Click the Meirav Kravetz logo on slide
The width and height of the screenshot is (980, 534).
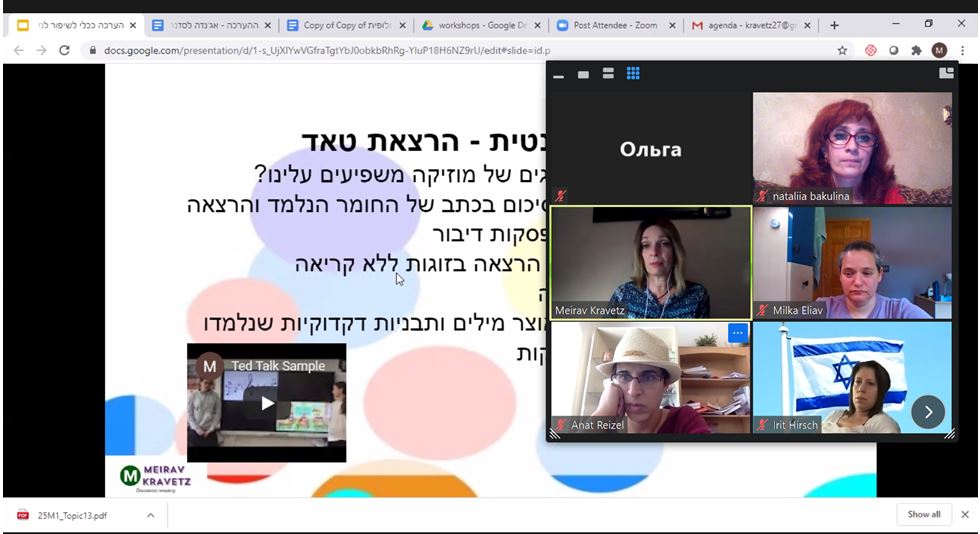[155, 478]
